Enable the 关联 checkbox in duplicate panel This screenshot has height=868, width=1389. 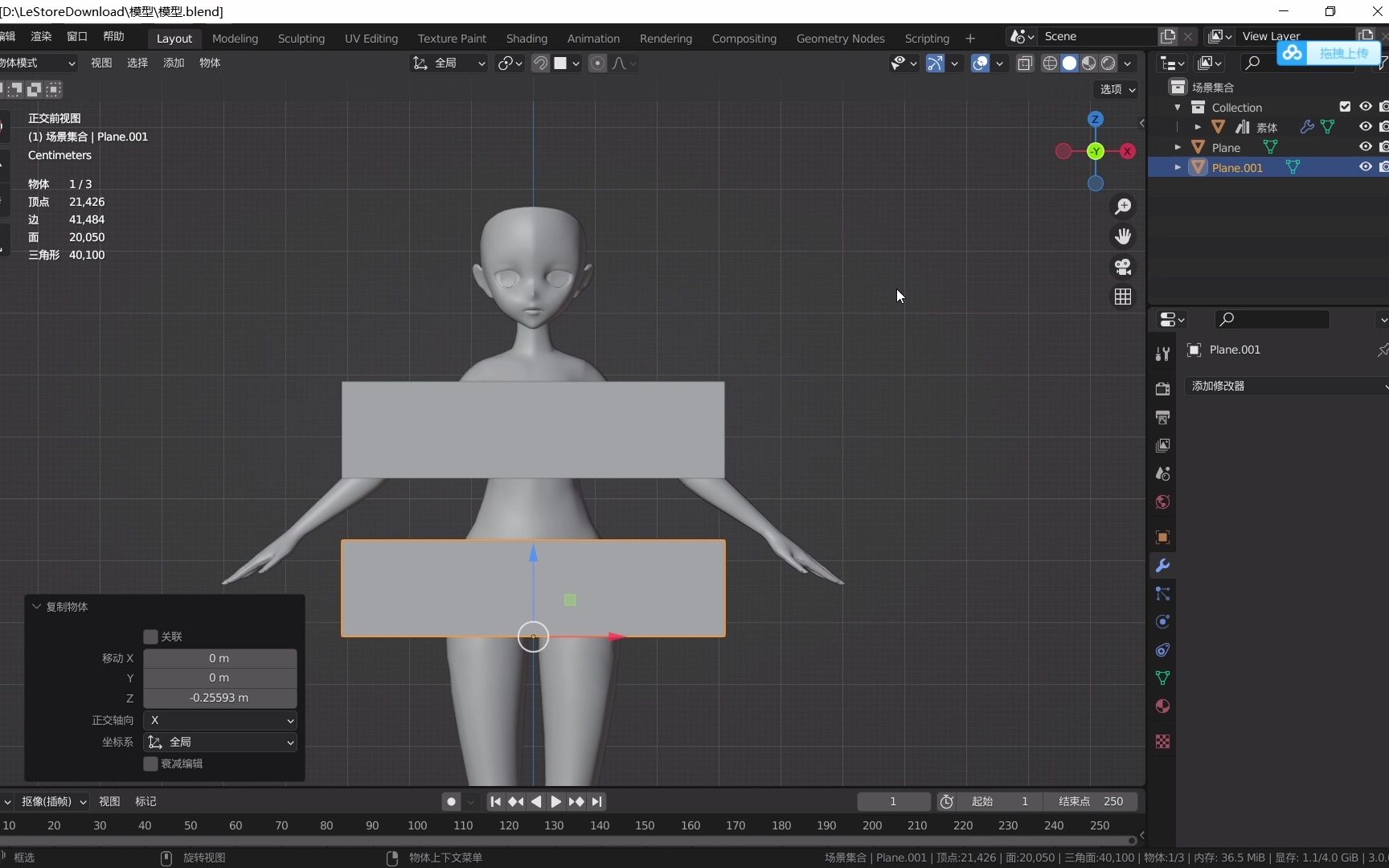click(x=150, y=637)
